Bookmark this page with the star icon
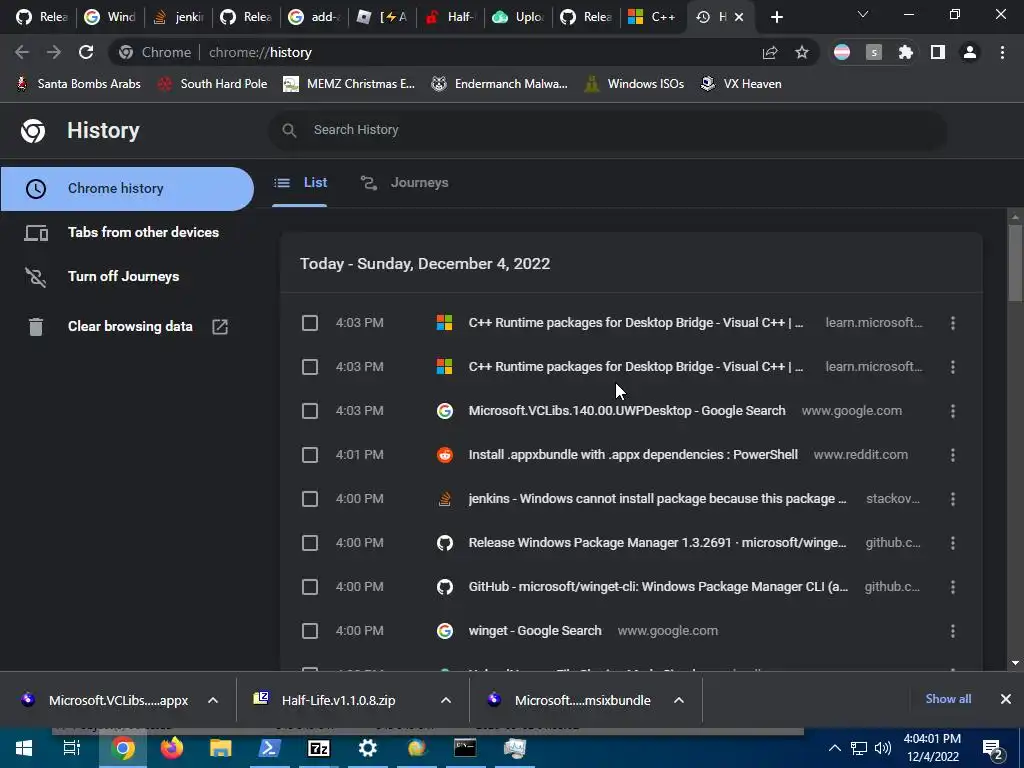 pos(802,53)
